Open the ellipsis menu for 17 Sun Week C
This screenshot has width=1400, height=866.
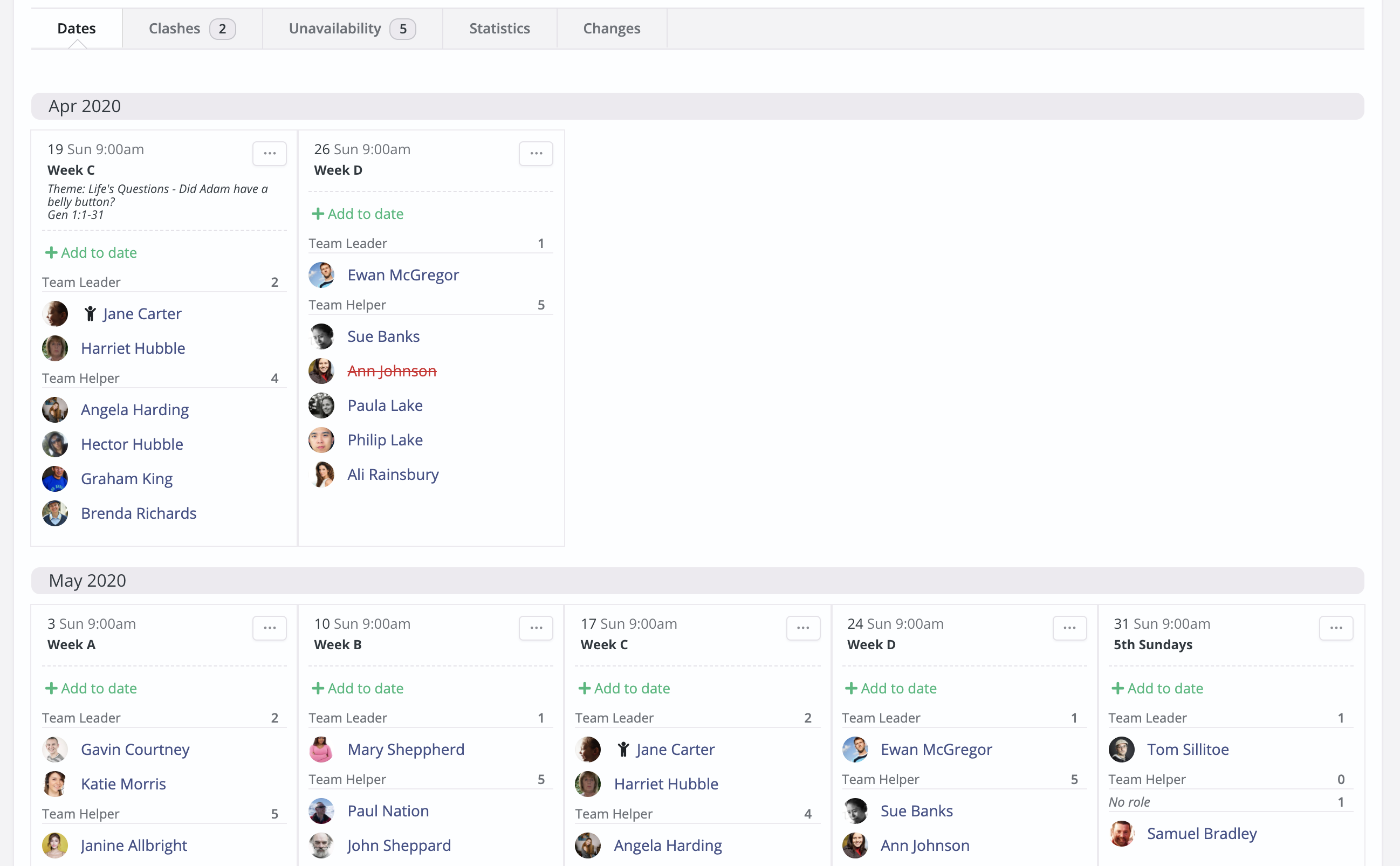(x=802, y=628)
